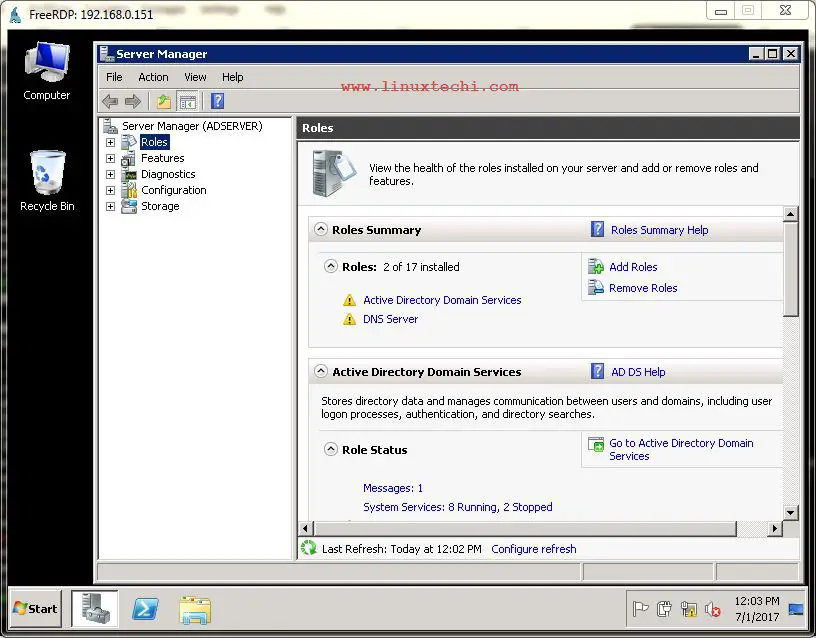The width and height of the screenshot is (816, 638).
Task: Click the network warning tray icon
Action: (688, 609)
